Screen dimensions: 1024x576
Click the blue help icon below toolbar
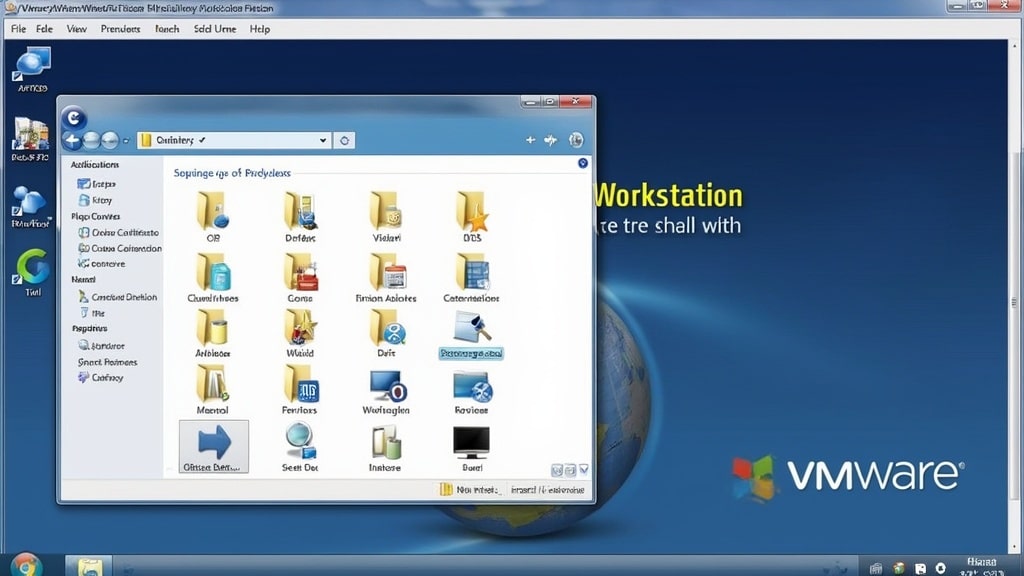[583, 163]
